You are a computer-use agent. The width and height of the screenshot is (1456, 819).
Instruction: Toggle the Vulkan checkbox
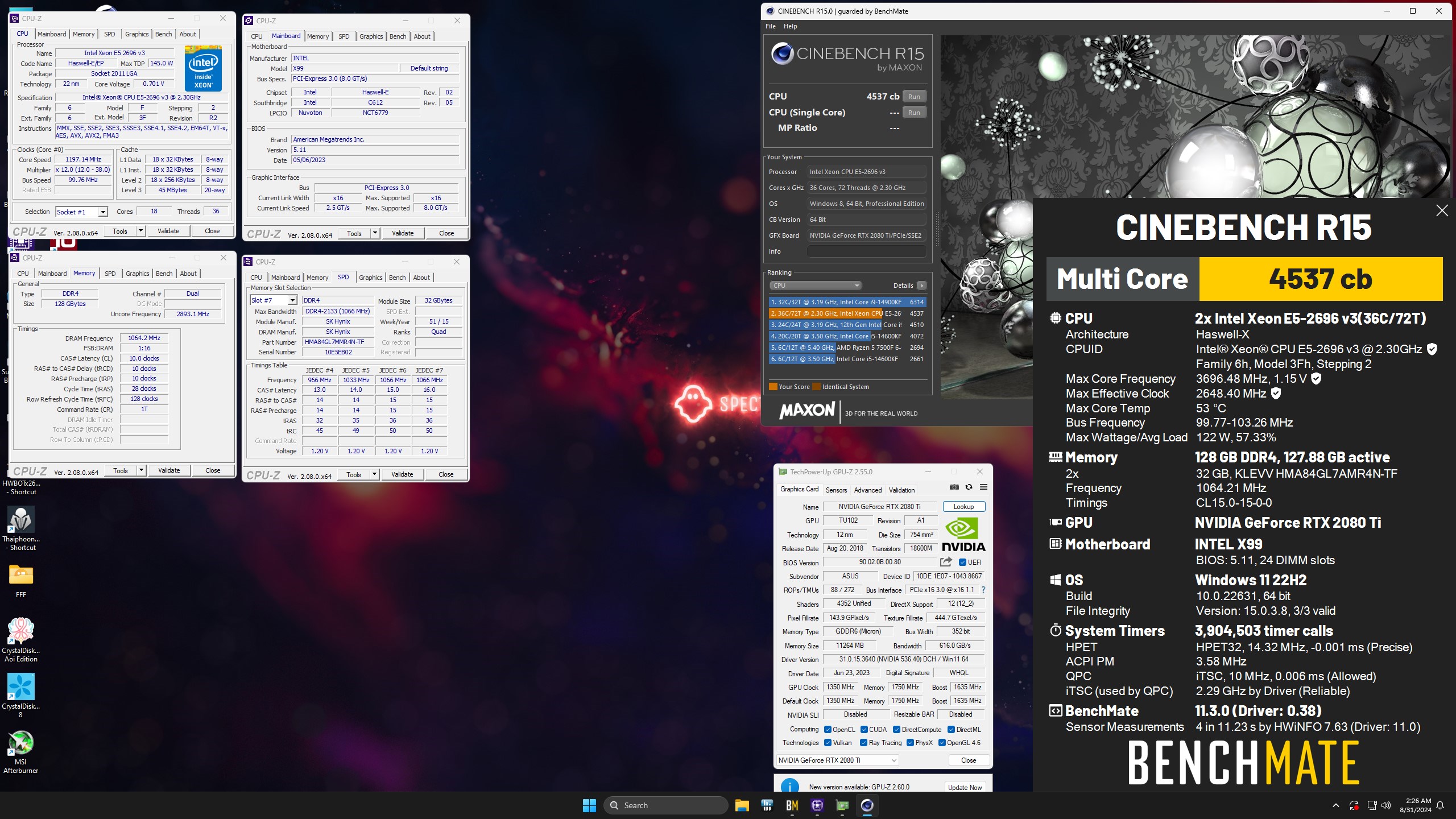click(828, 743)
